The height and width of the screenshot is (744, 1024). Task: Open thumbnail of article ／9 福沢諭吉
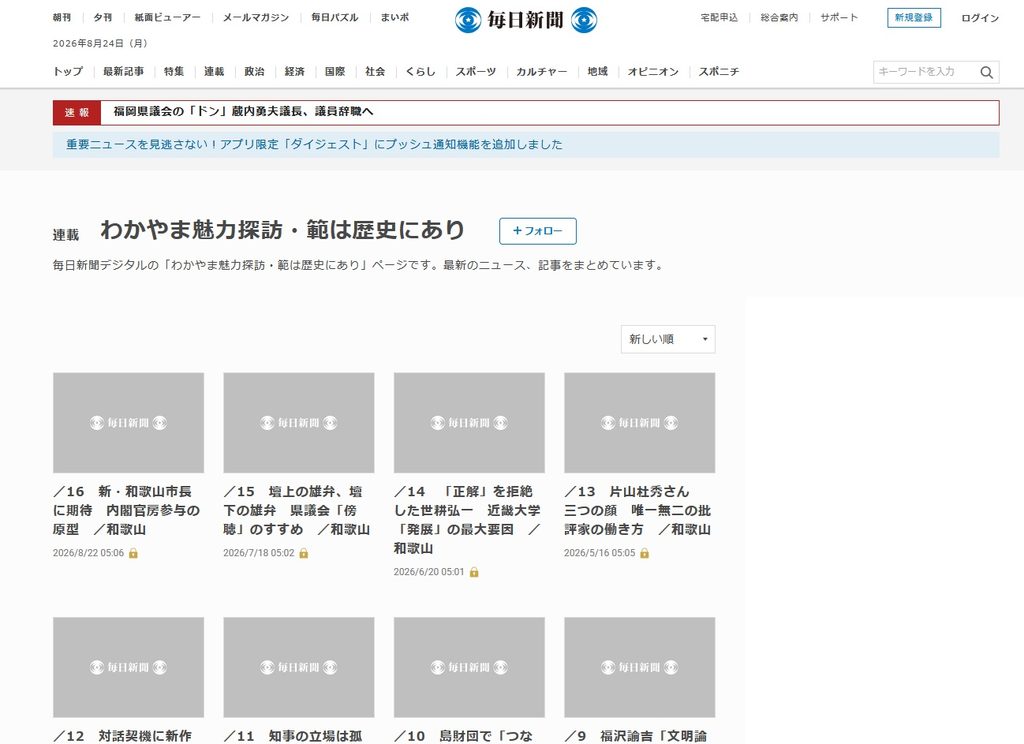(x=639, y=667)
